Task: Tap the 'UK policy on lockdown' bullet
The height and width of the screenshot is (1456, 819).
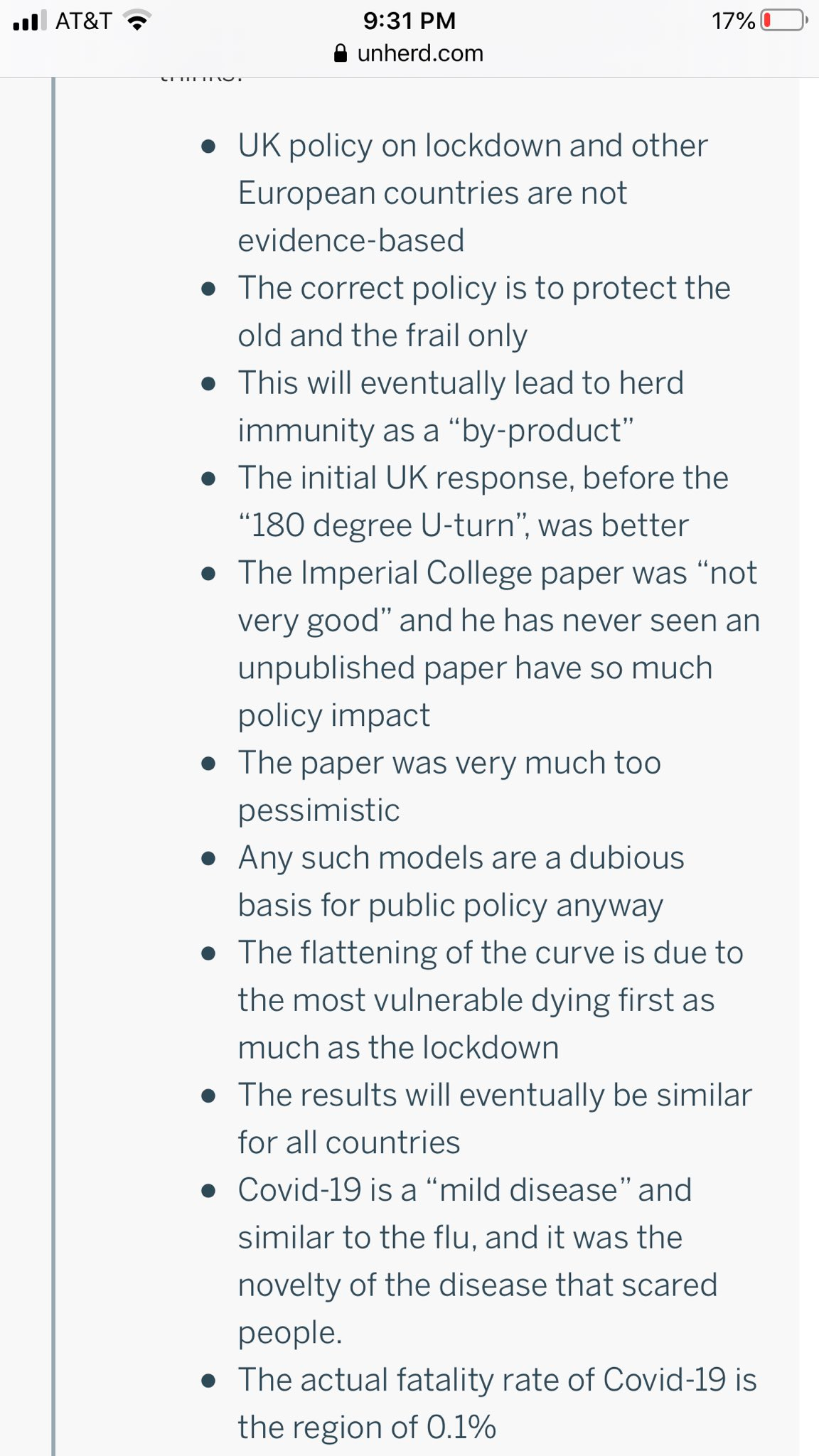Action: coord(472,193)
